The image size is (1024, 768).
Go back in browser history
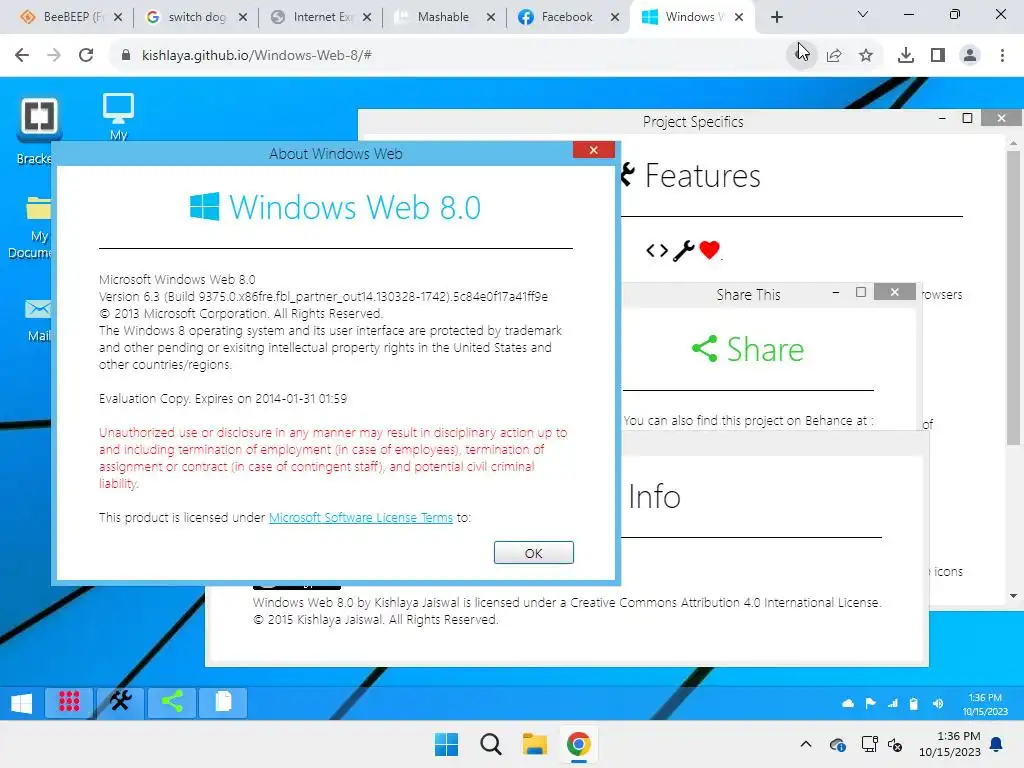[x=22, y=55]
